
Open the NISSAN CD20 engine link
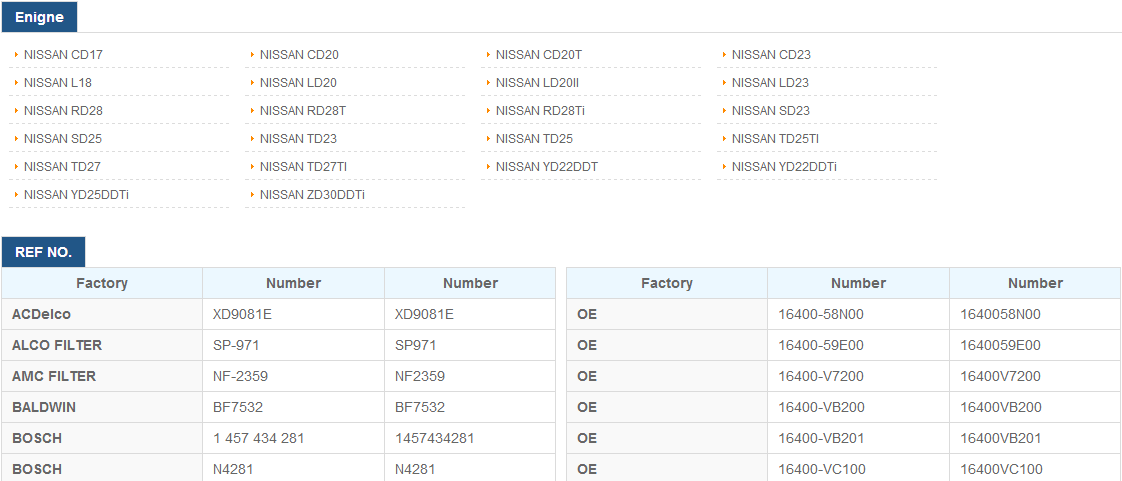(x=299, y=54)
